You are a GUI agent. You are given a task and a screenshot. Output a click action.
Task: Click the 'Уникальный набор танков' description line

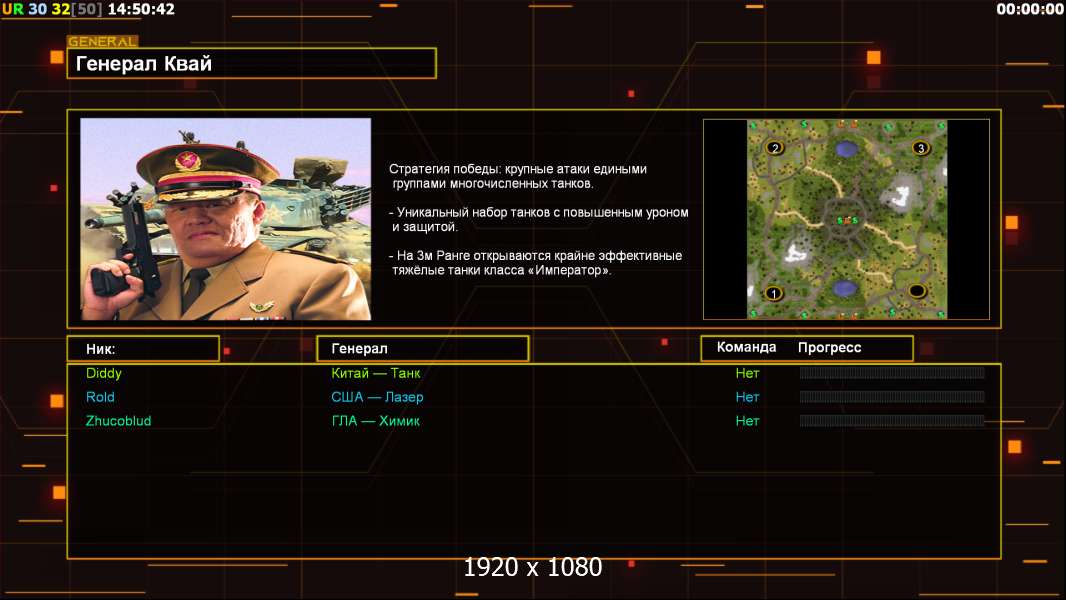pyautogui.click(x=538, y=219)
